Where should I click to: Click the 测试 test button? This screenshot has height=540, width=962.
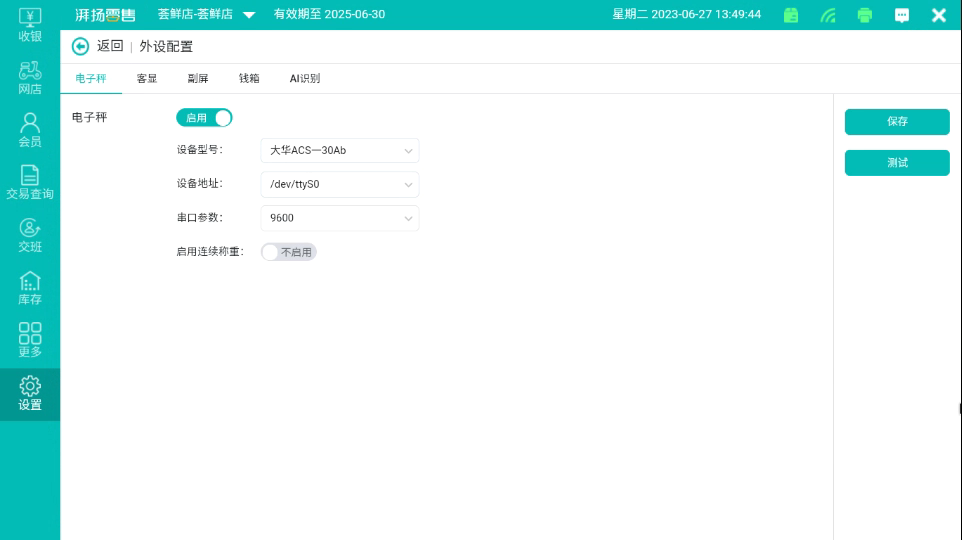(897, 163)
